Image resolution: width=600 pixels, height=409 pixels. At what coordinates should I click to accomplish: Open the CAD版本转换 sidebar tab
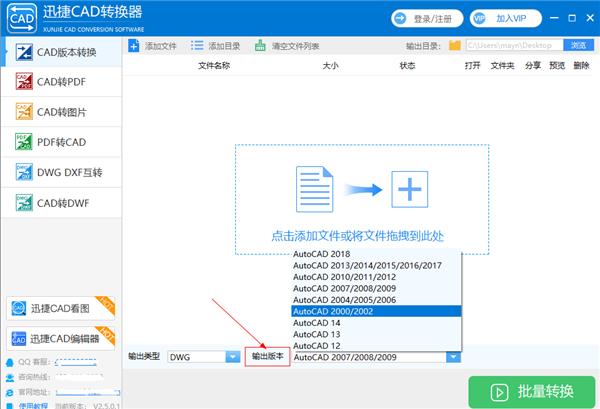pyautogui.click(x=61, y=52)
